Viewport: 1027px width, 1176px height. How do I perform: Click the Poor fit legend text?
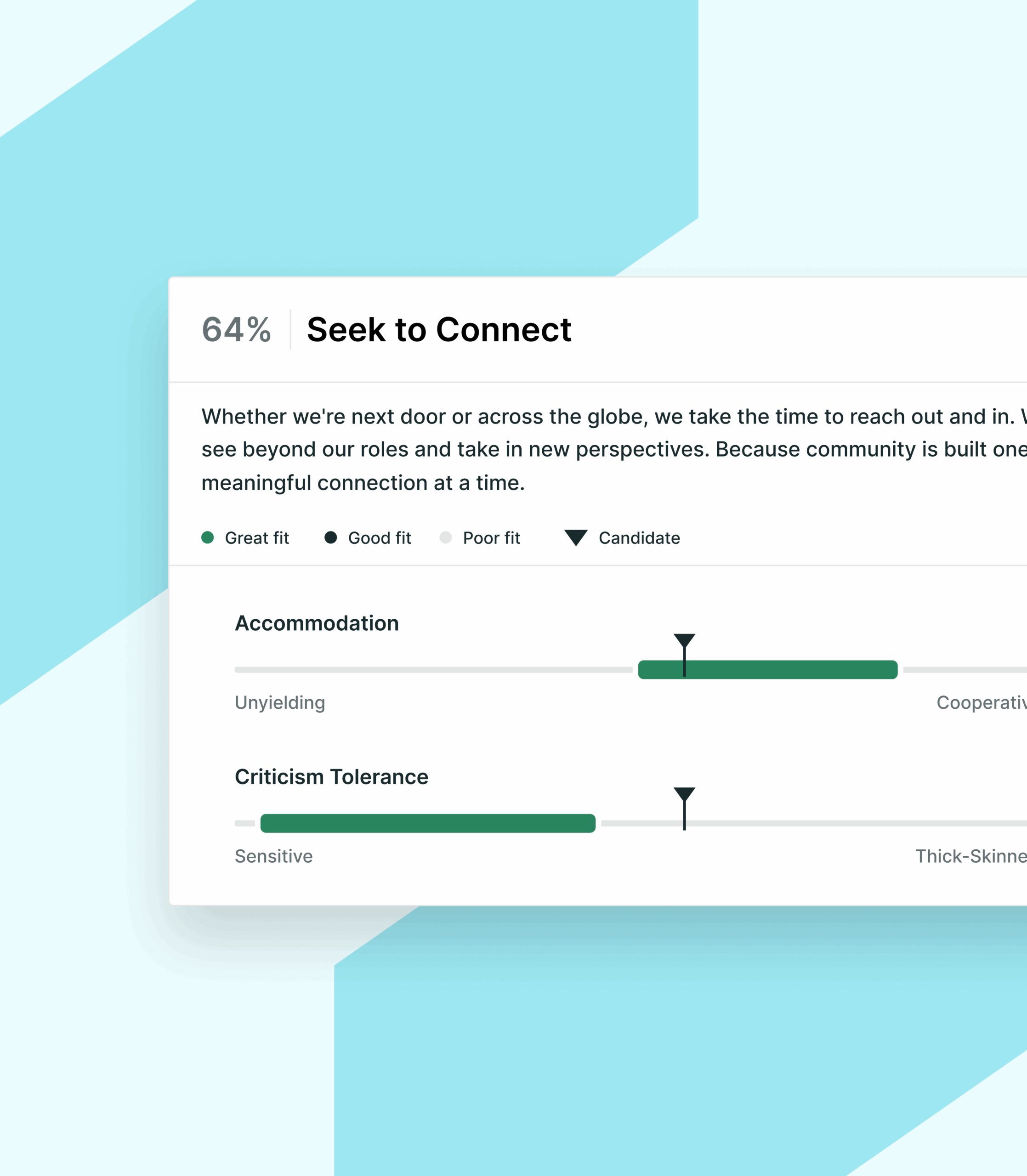[492, 538]
